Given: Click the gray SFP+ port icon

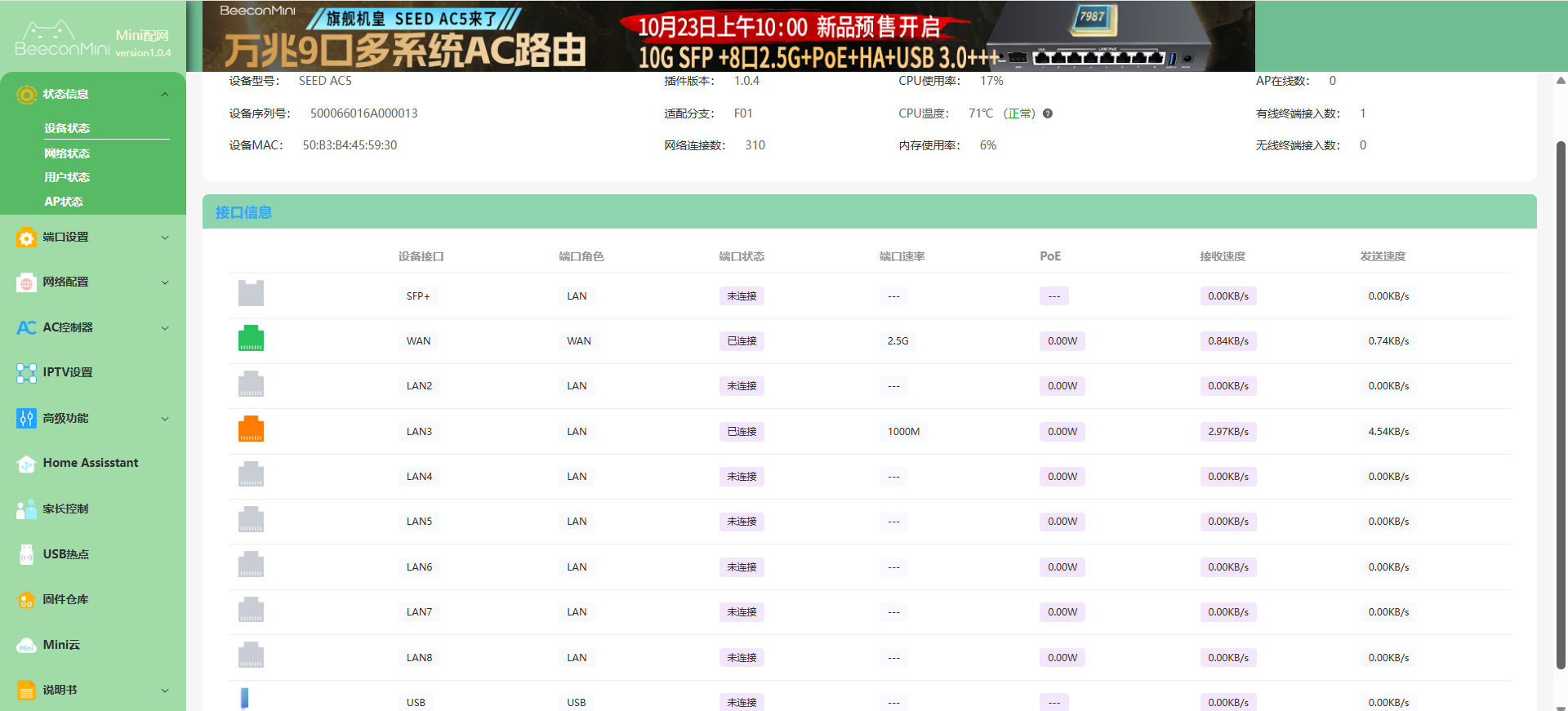Looking at the screenshot, I should point(251,294).
